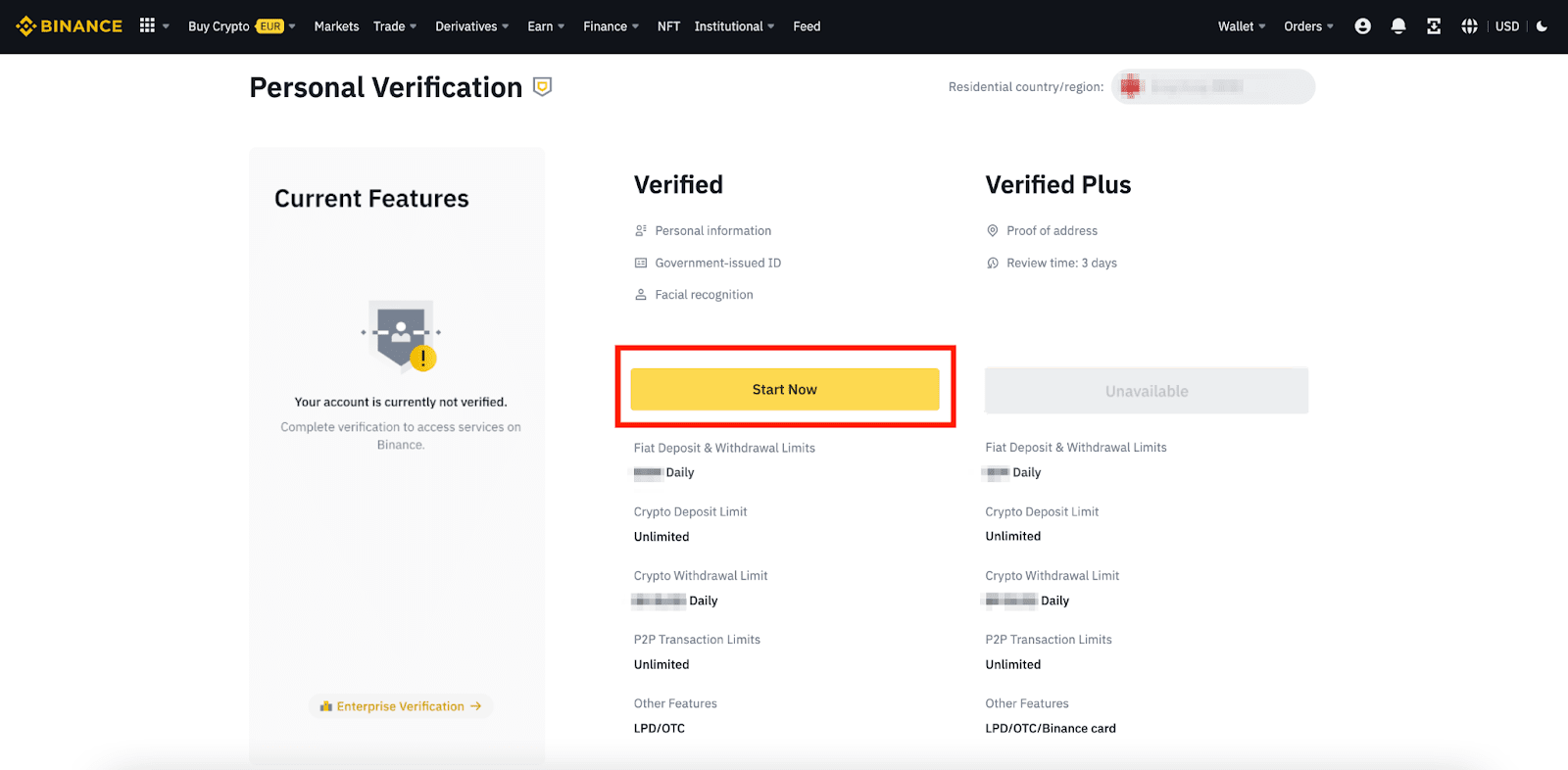The height and width of the screenshot is (770, 1568).
Task: Open the language globe icon
Action: [1469, 26]
